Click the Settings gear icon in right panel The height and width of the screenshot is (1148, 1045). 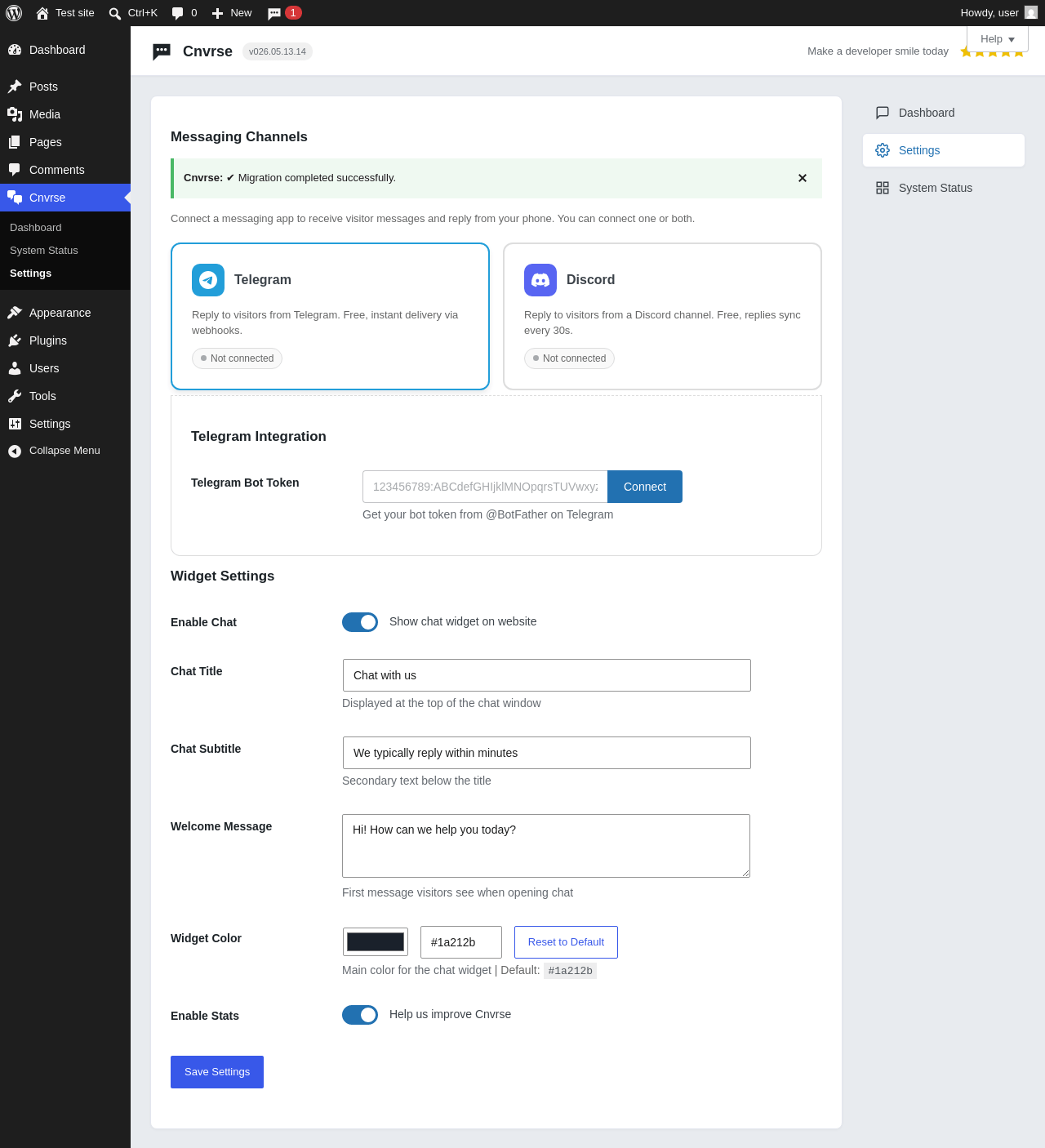(883, 150)
